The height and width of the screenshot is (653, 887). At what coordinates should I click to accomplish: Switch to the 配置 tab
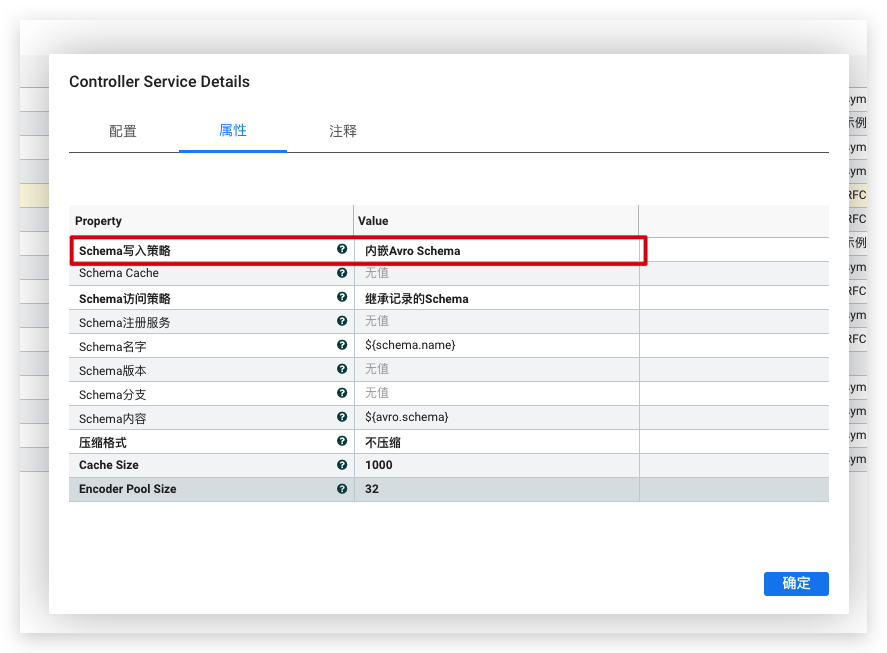123,131
